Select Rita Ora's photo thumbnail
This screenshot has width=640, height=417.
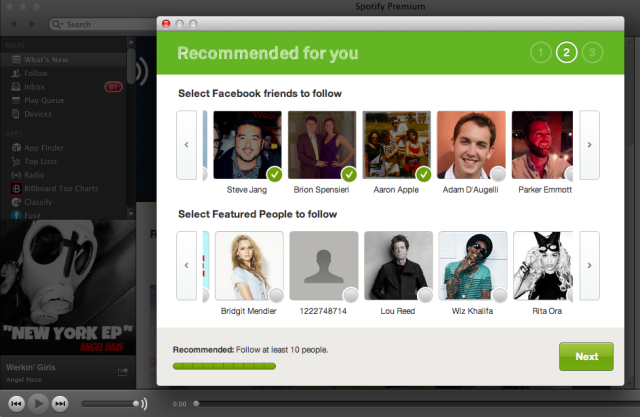[x=543, y=266]
